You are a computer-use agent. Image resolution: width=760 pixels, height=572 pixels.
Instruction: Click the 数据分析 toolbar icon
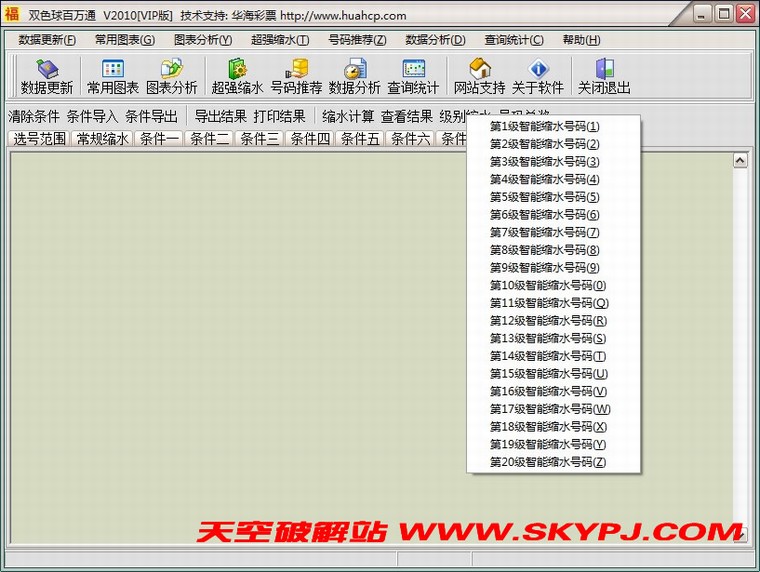pyautogui.click(x=354, y=76)
